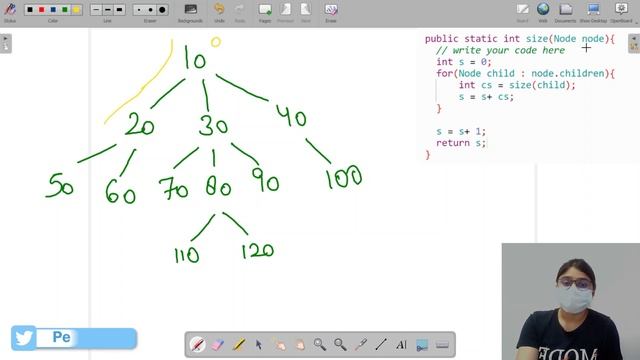The image size is (640, 360).
Task: Select the Highlighter marker tool
Action: click(238, 344)
